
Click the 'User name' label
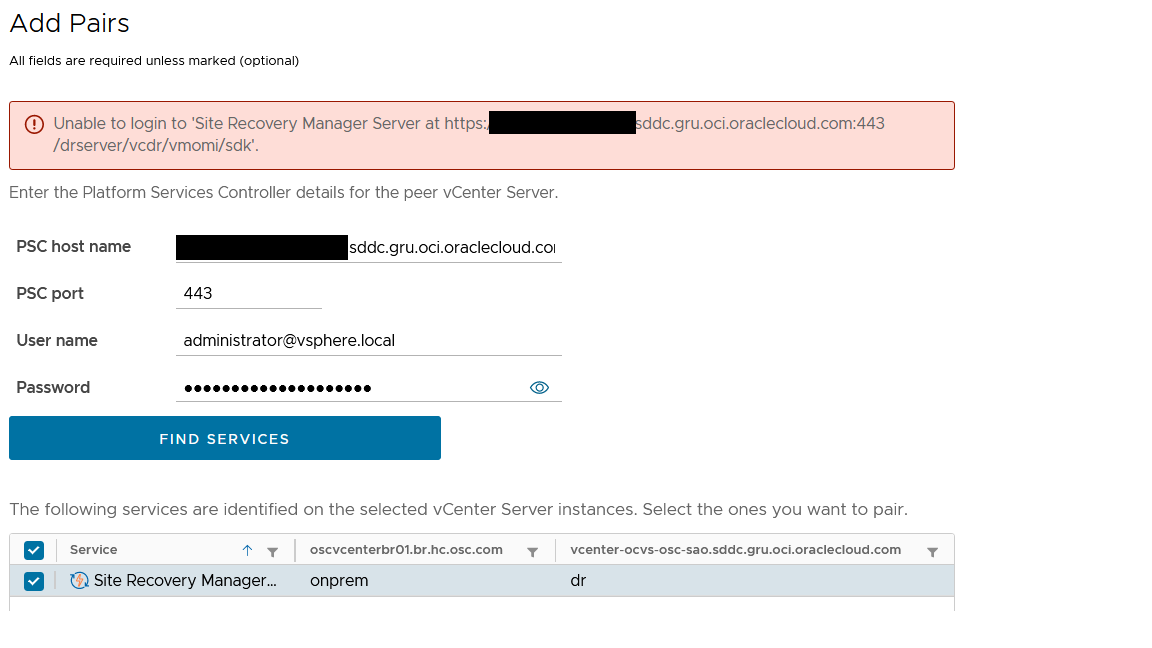[x=57, y=341]
